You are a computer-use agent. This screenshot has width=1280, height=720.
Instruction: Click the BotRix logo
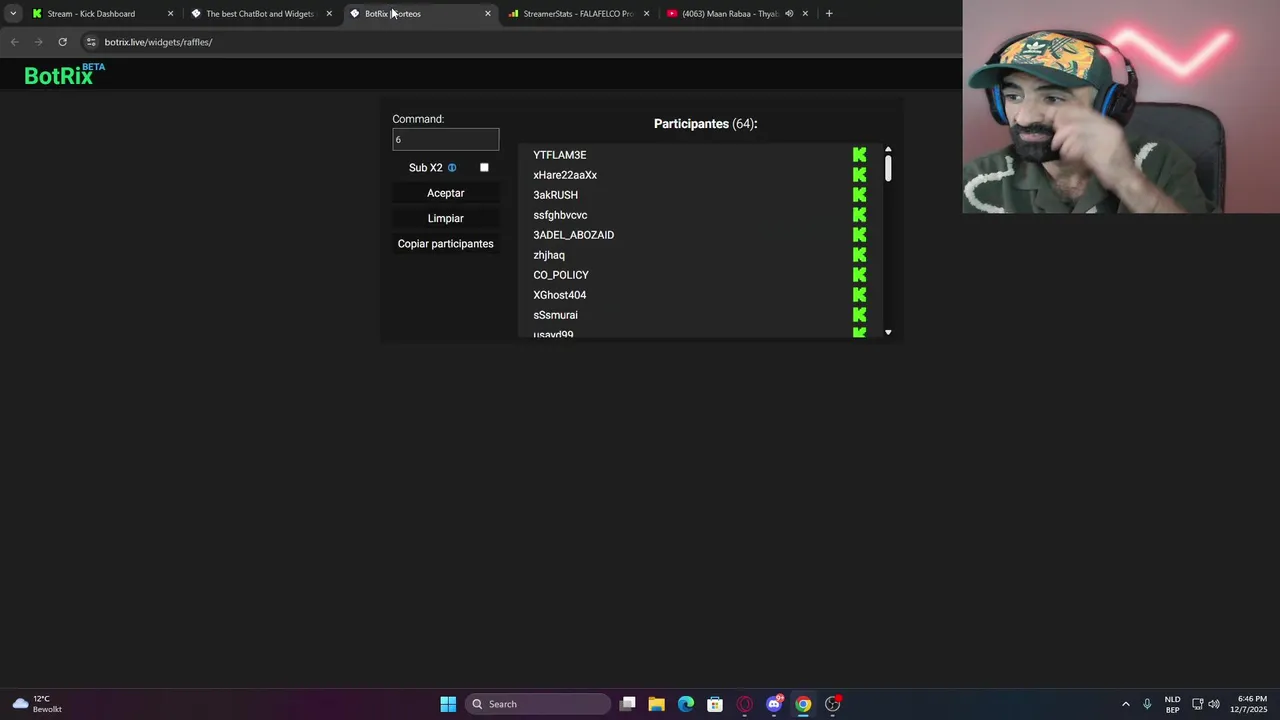(x=64, y=74)
